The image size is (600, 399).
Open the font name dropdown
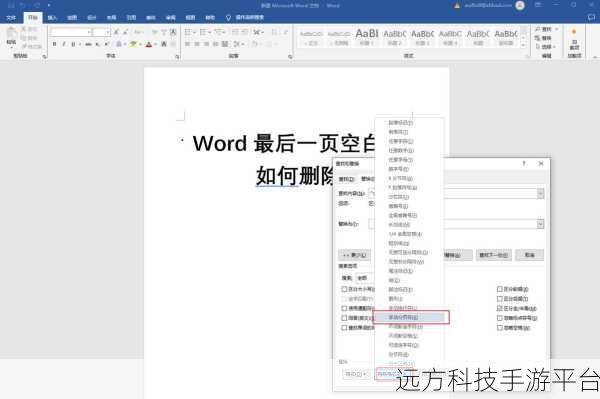click(89, 33)
